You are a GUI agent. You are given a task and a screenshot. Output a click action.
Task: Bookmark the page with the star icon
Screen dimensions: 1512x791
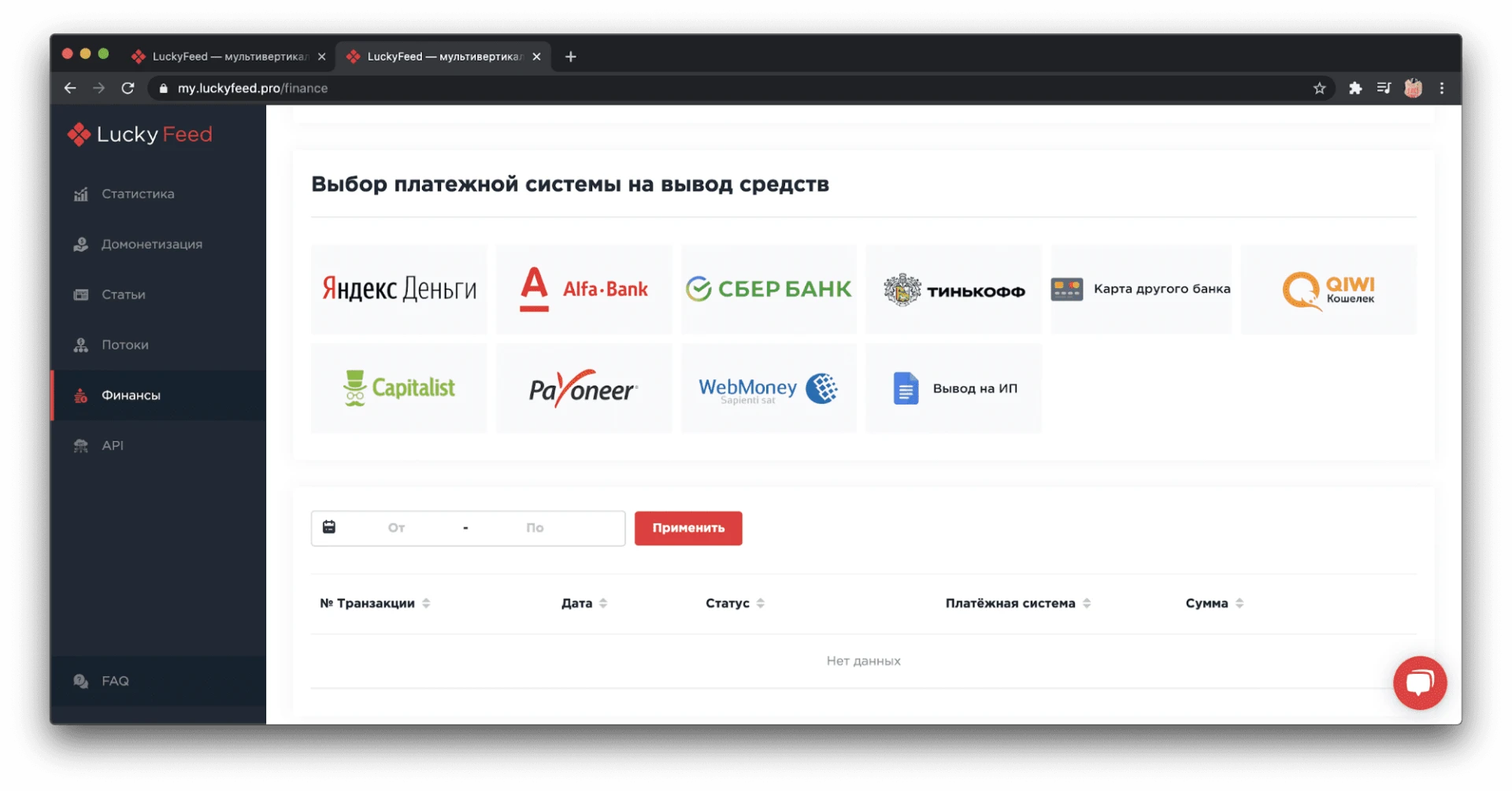click(1320, 88)
